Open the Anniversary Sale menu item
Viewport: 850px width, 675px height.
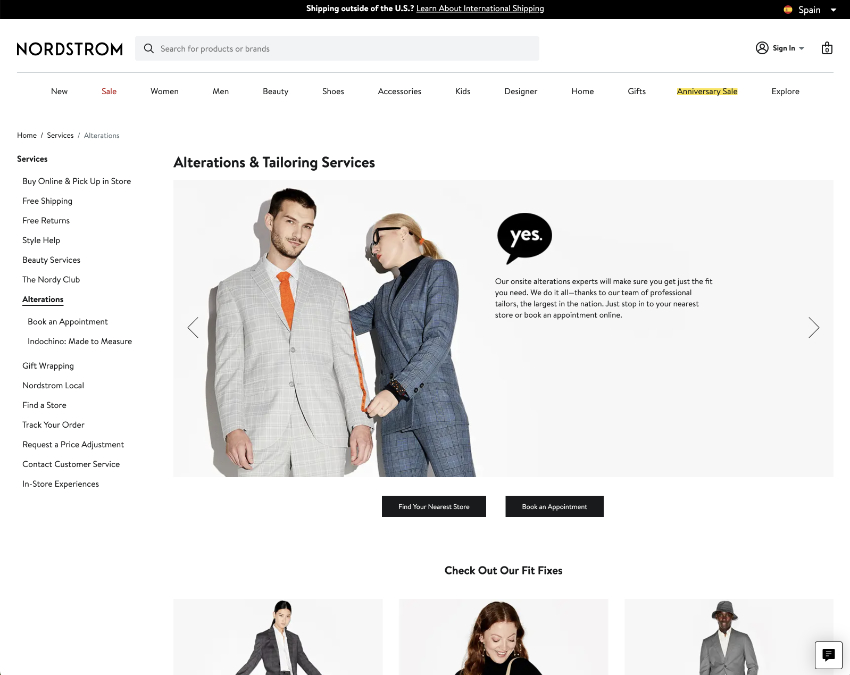click(707, 91)
